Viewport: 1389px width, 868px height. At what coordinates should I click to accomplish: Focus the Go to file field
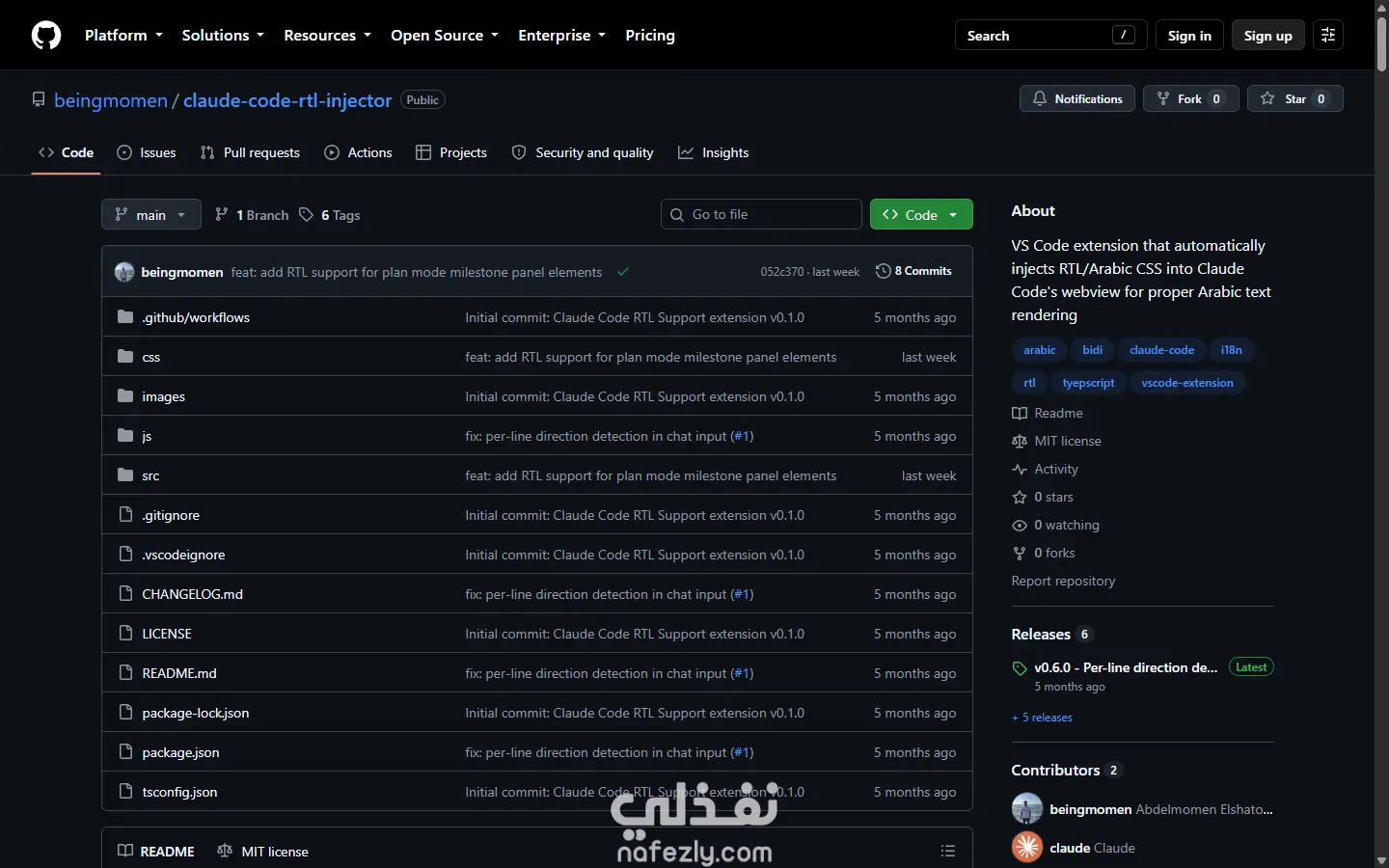(761, 214)
